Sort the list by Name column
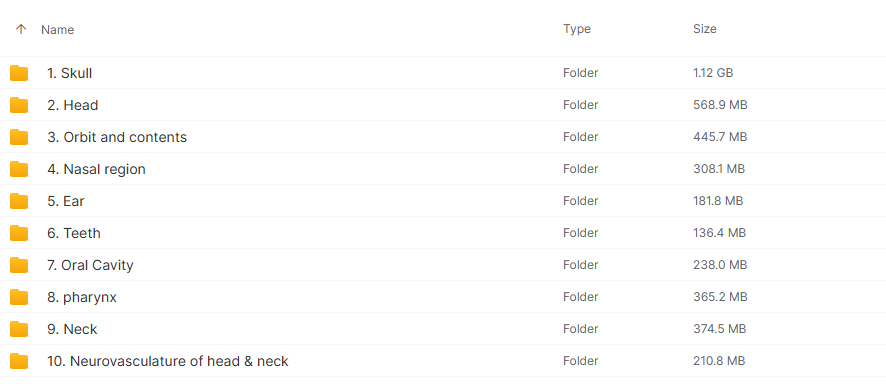 pyautogui.click(x=58, y=29)
